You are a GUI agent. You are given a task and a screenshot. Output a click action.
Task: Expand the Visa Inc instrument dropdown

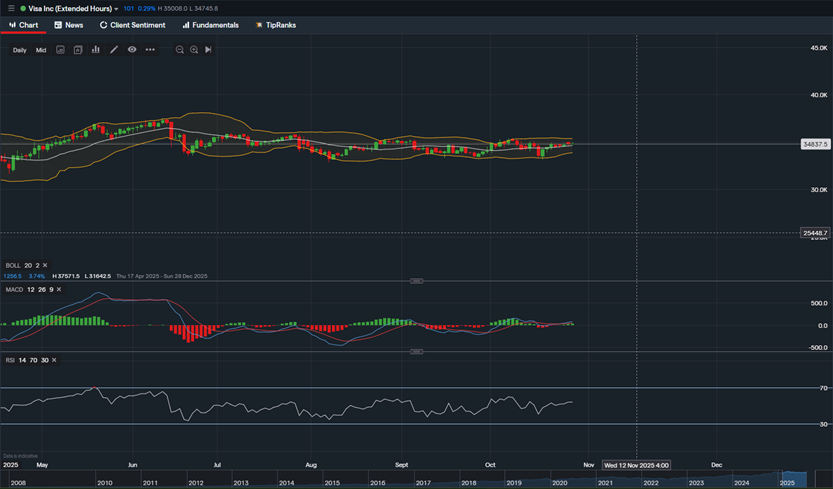tap(116, 9)
